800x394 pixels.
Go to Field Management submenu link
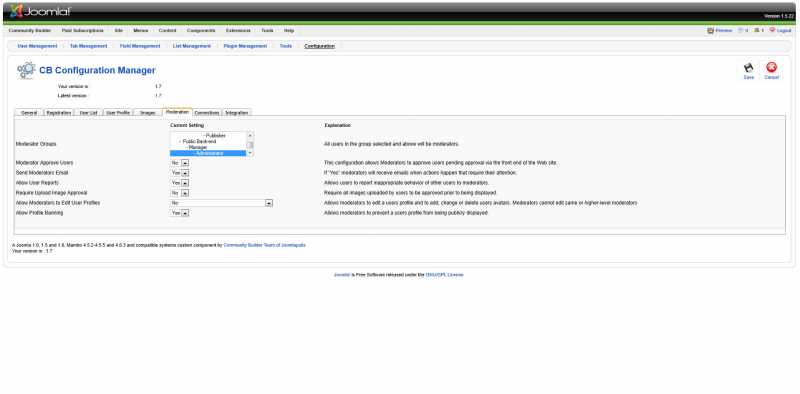coord(140,46)
